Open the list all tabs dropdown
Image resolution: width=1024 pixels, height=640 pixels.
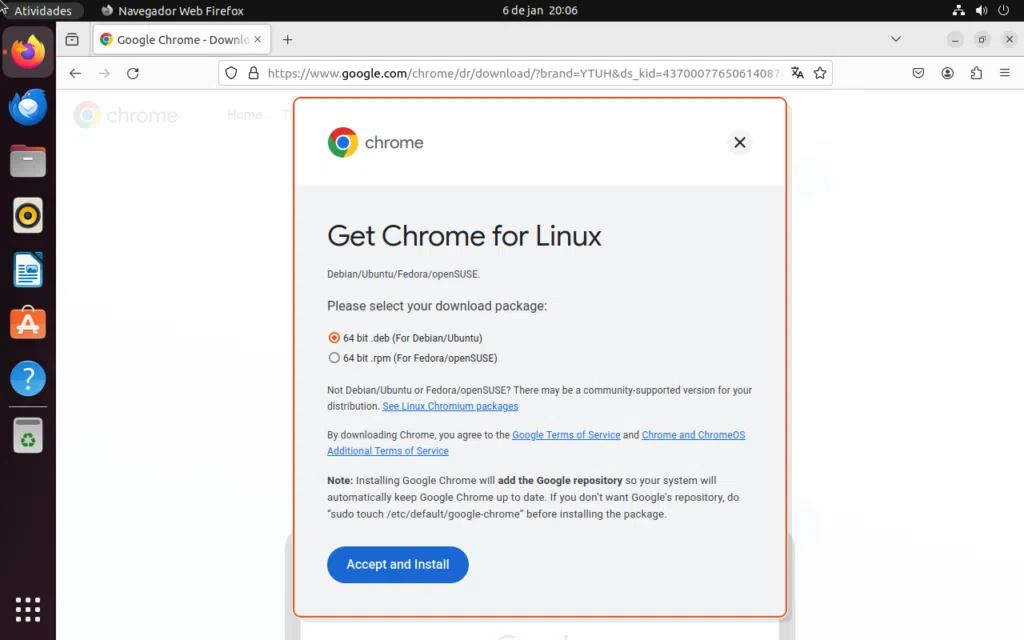coord(896,39)
